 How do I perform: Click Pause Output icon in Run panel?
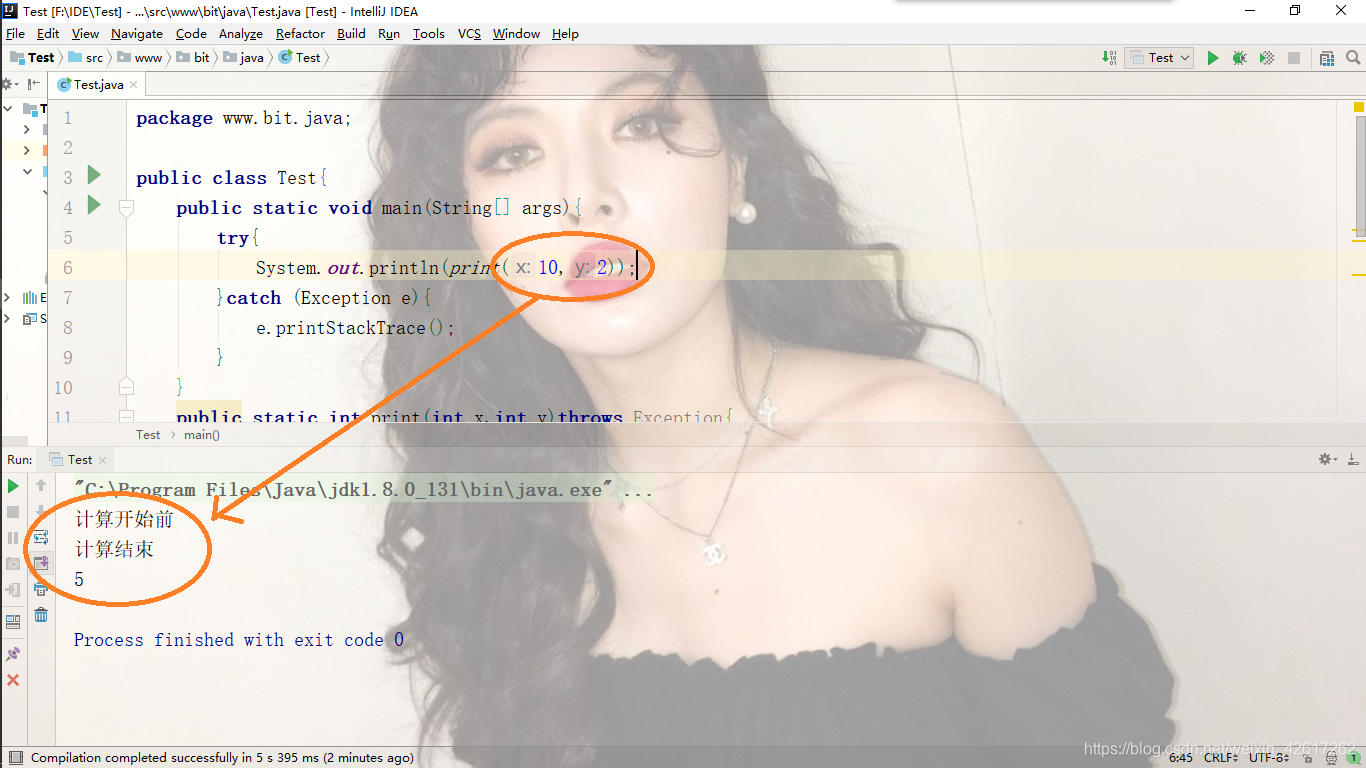click(13, 538)
